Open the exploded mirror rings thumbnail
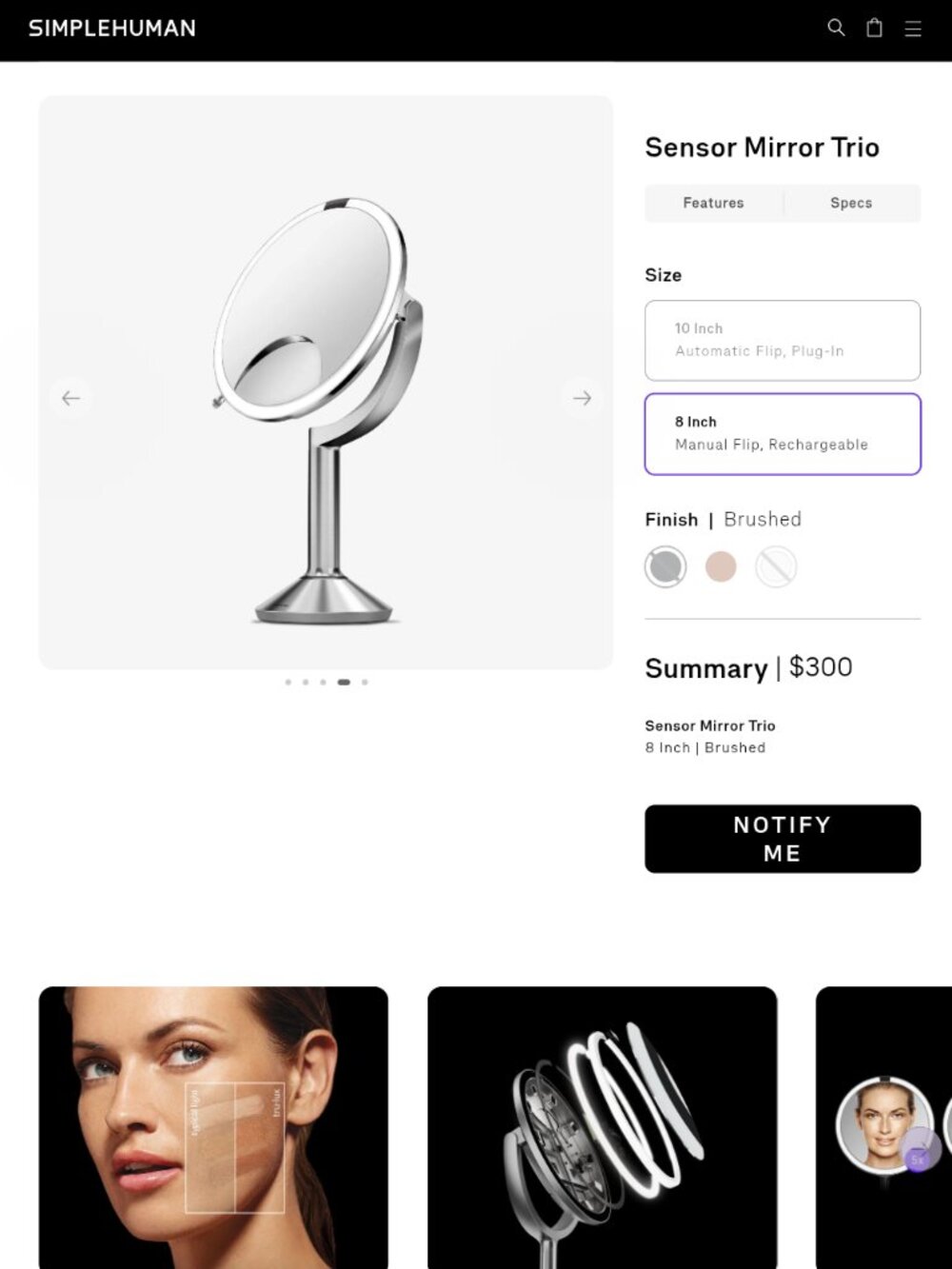The image size is (952, 1269). click(x=602, y=1127)
